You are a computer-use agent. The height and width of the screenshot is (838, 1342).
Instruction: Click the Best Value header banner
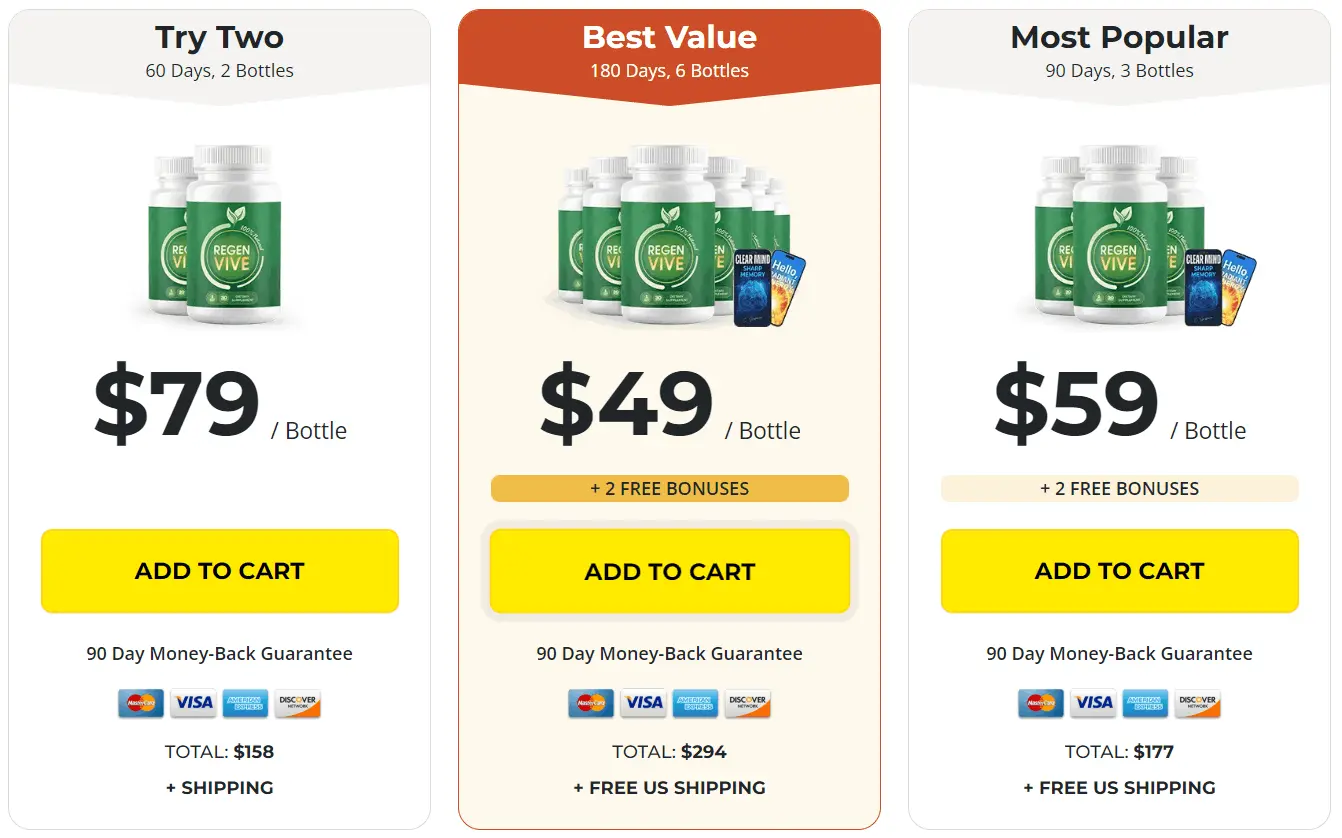coord(670,50)
